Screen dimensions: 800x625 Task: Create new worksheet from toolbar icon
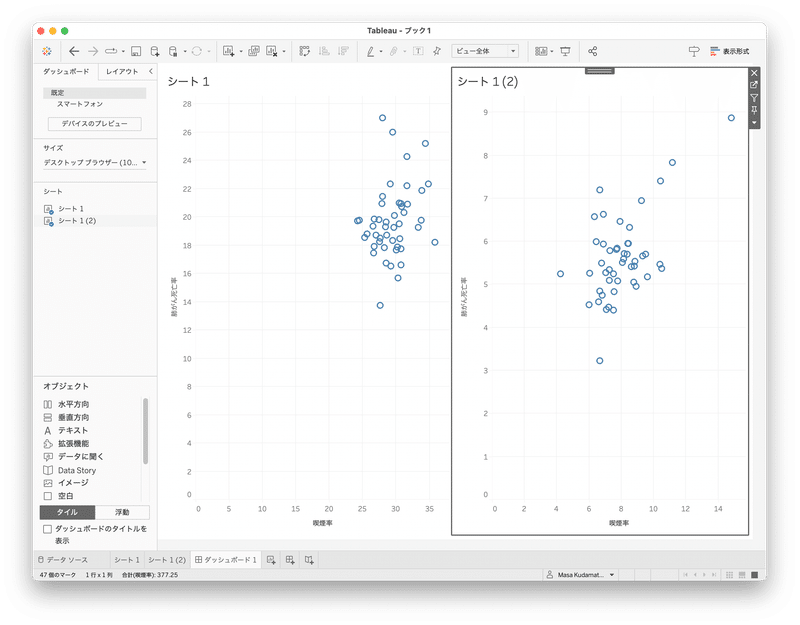pyautogui.click(x=229, y=51)
